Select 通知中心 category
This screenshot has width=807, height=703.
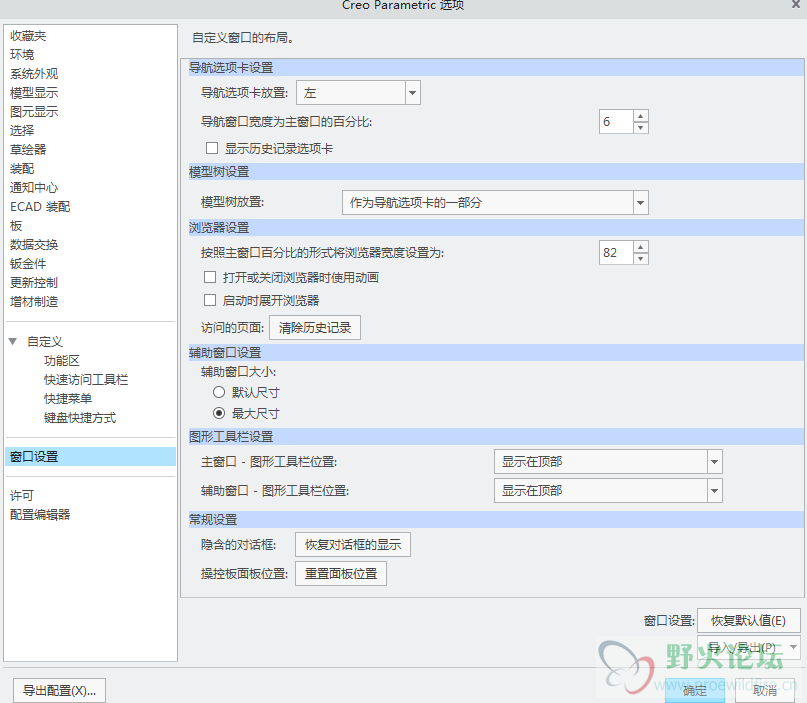click(34, 188)
